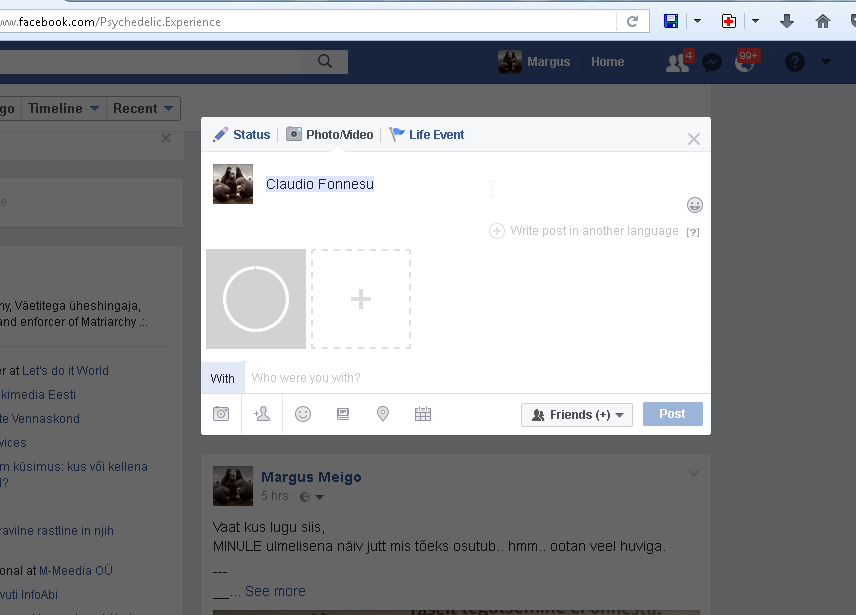Click the calendar date icon
The height and width of the screenshot is (615, 856).
coord(423,414)
